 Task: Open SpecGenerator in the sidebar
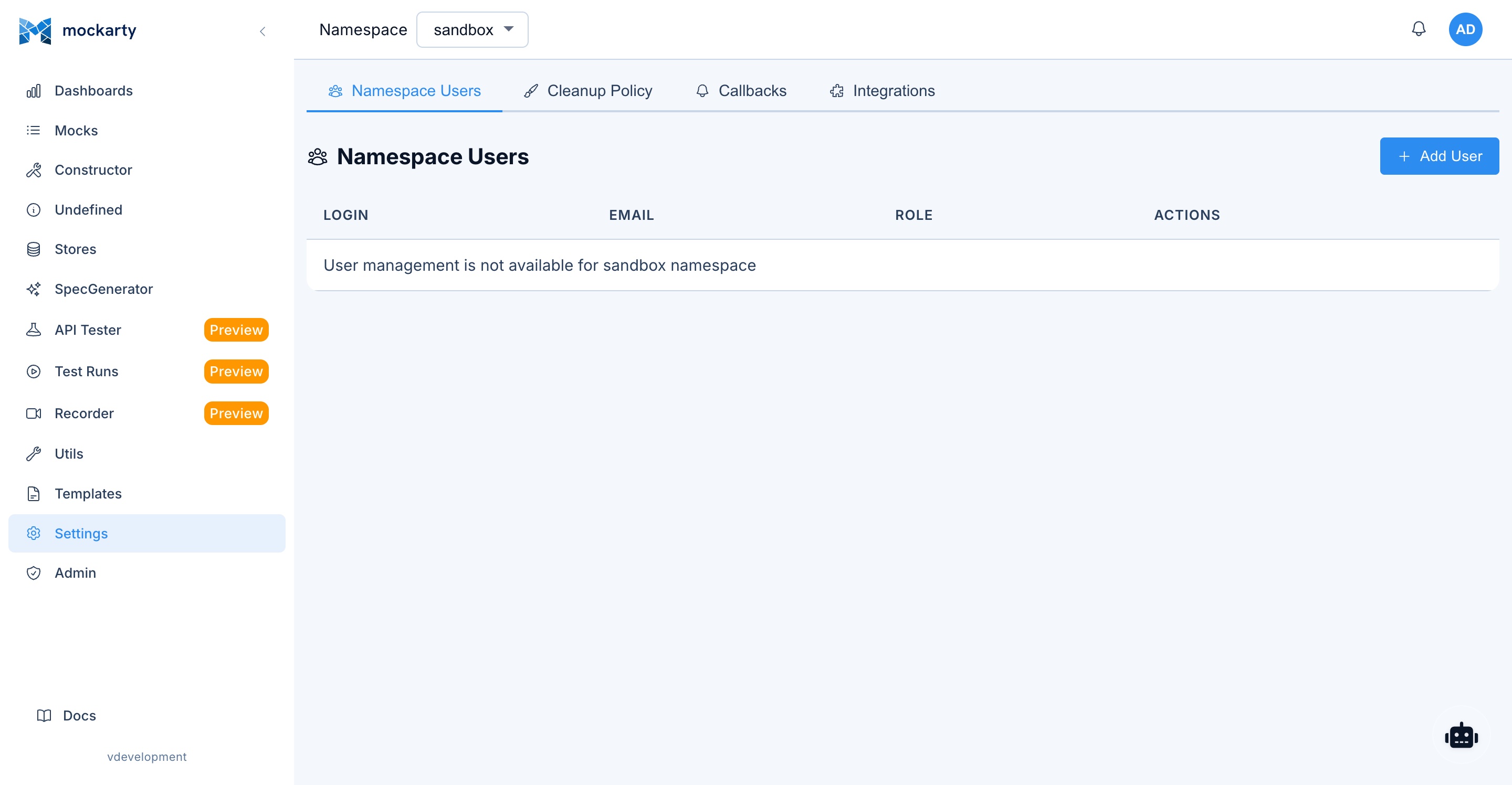click(x=147, y=289)
